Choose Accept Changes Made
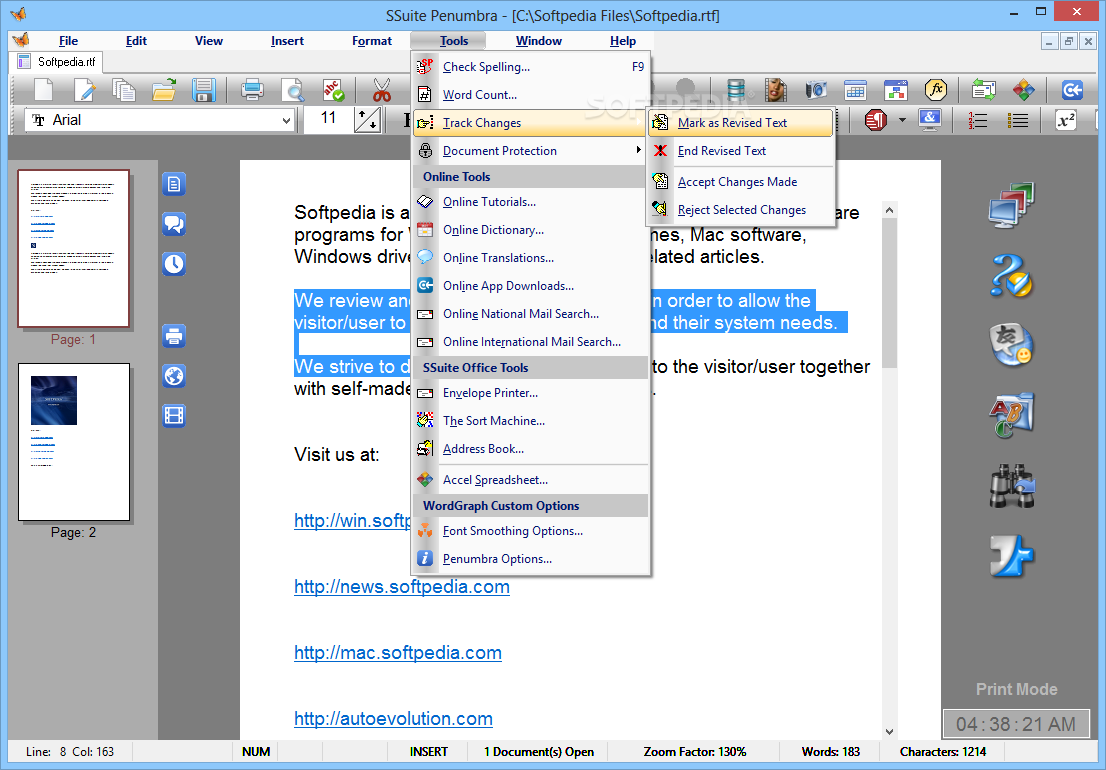 [741, 182]
